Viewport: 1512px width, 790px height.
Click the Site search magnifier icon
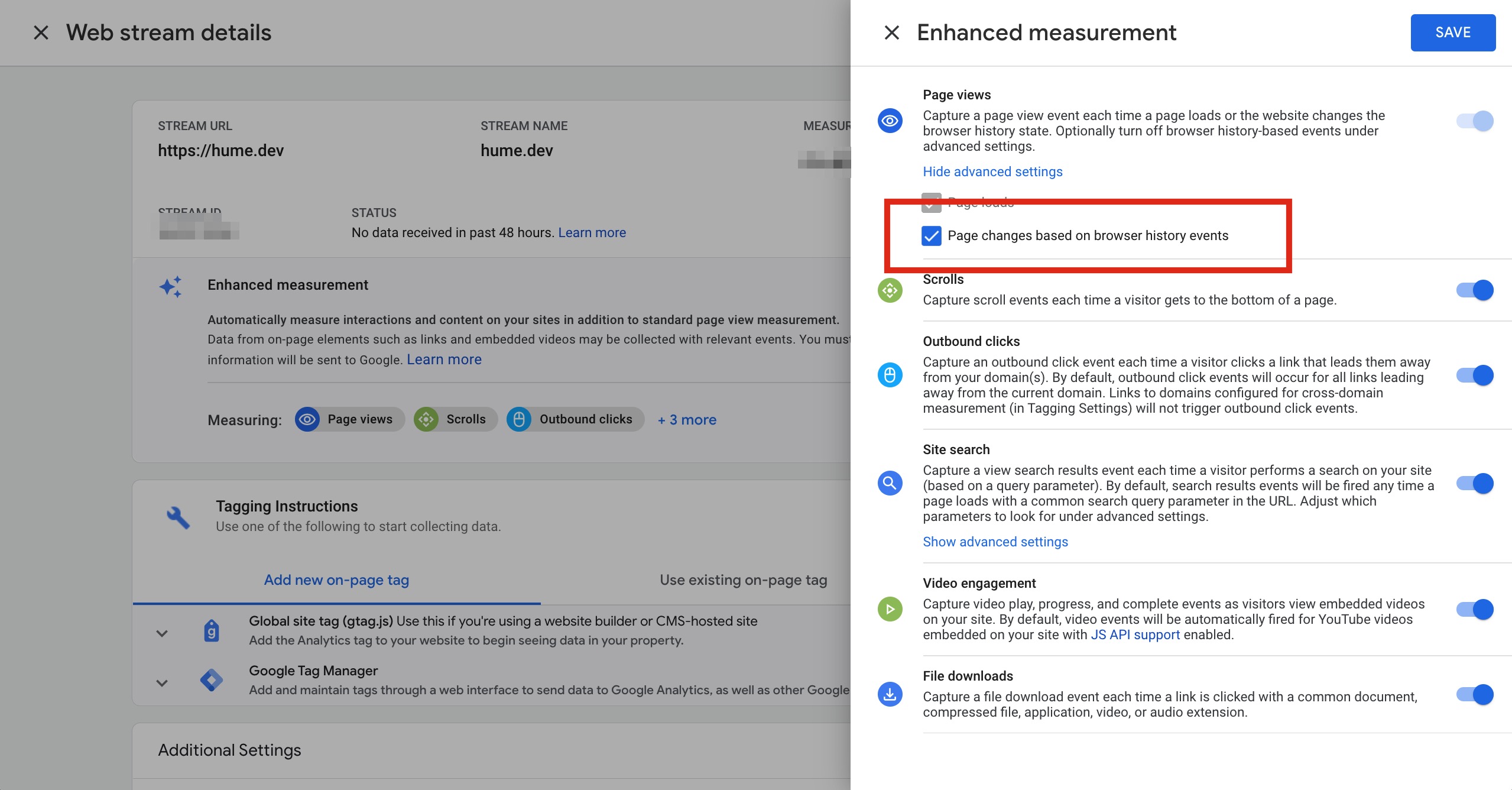pos(890,483)
